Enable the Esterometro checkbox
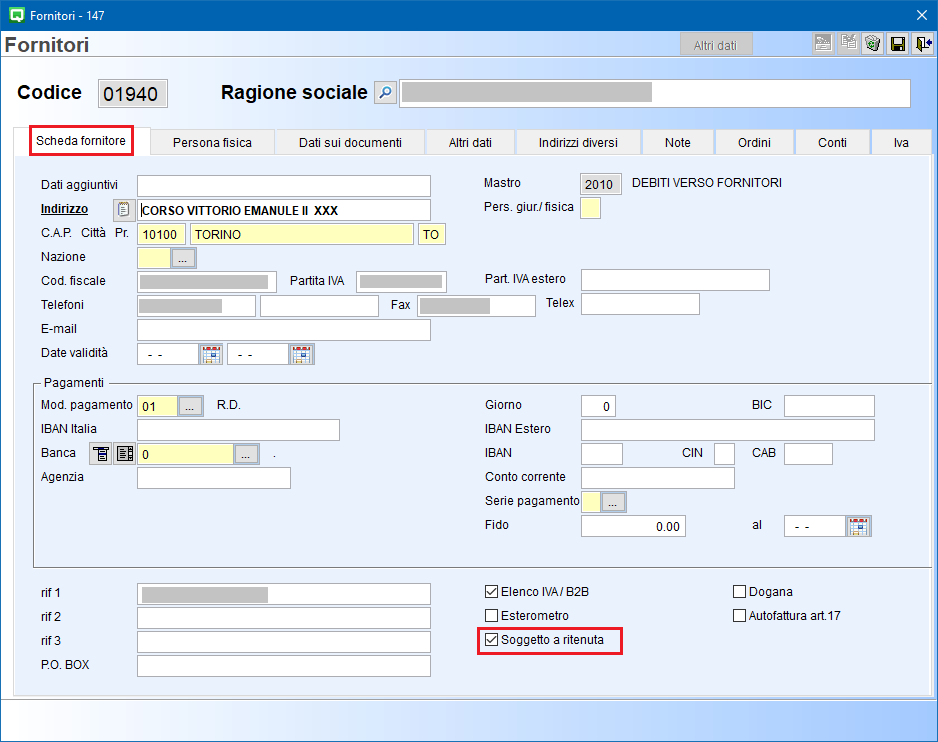Screen dimensions: 938x742 pos(491,616)
